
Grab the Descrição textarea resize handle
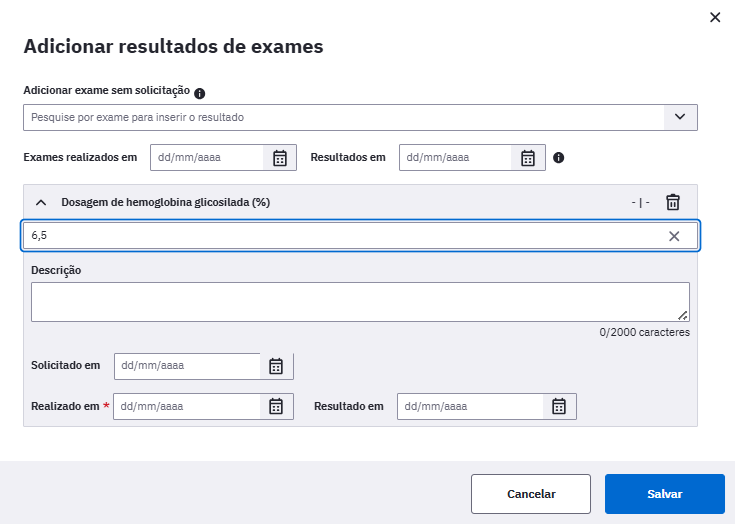[683, 316]
